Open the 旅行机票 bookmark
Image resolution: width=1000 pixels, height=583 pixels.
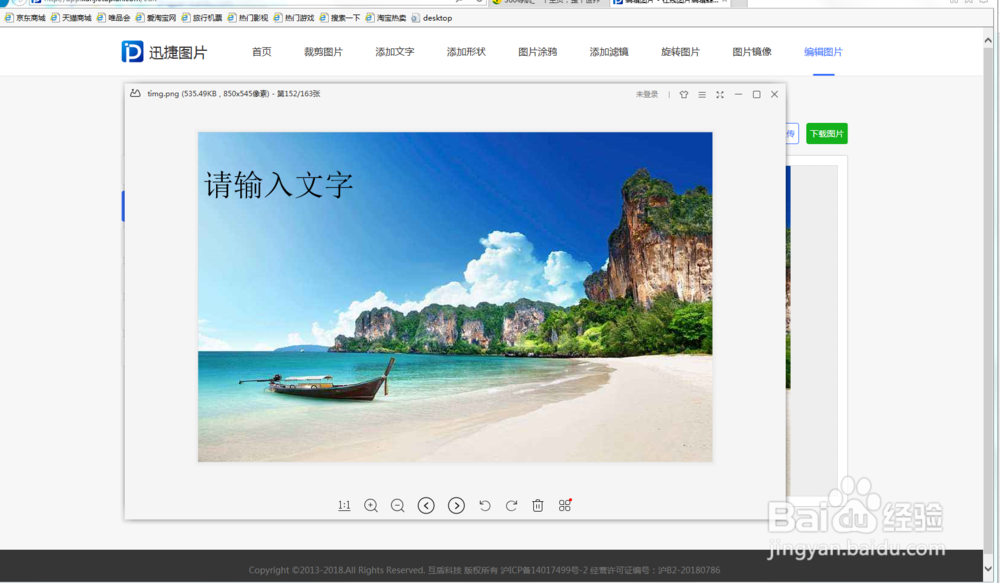coord(202,18)
